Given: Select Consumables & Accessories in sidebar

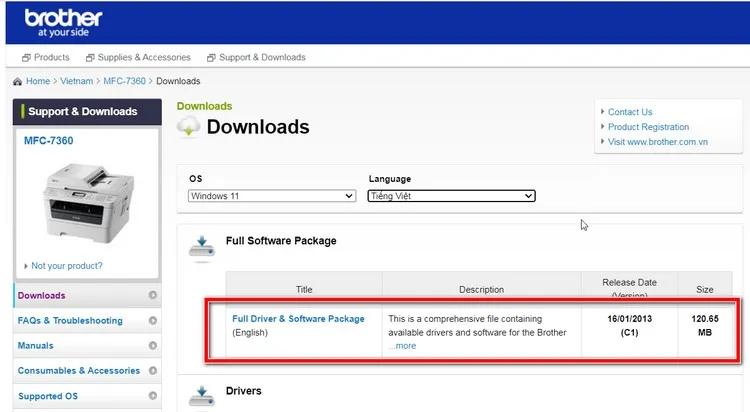Looking at the screenshot, I should click(79, 371).
